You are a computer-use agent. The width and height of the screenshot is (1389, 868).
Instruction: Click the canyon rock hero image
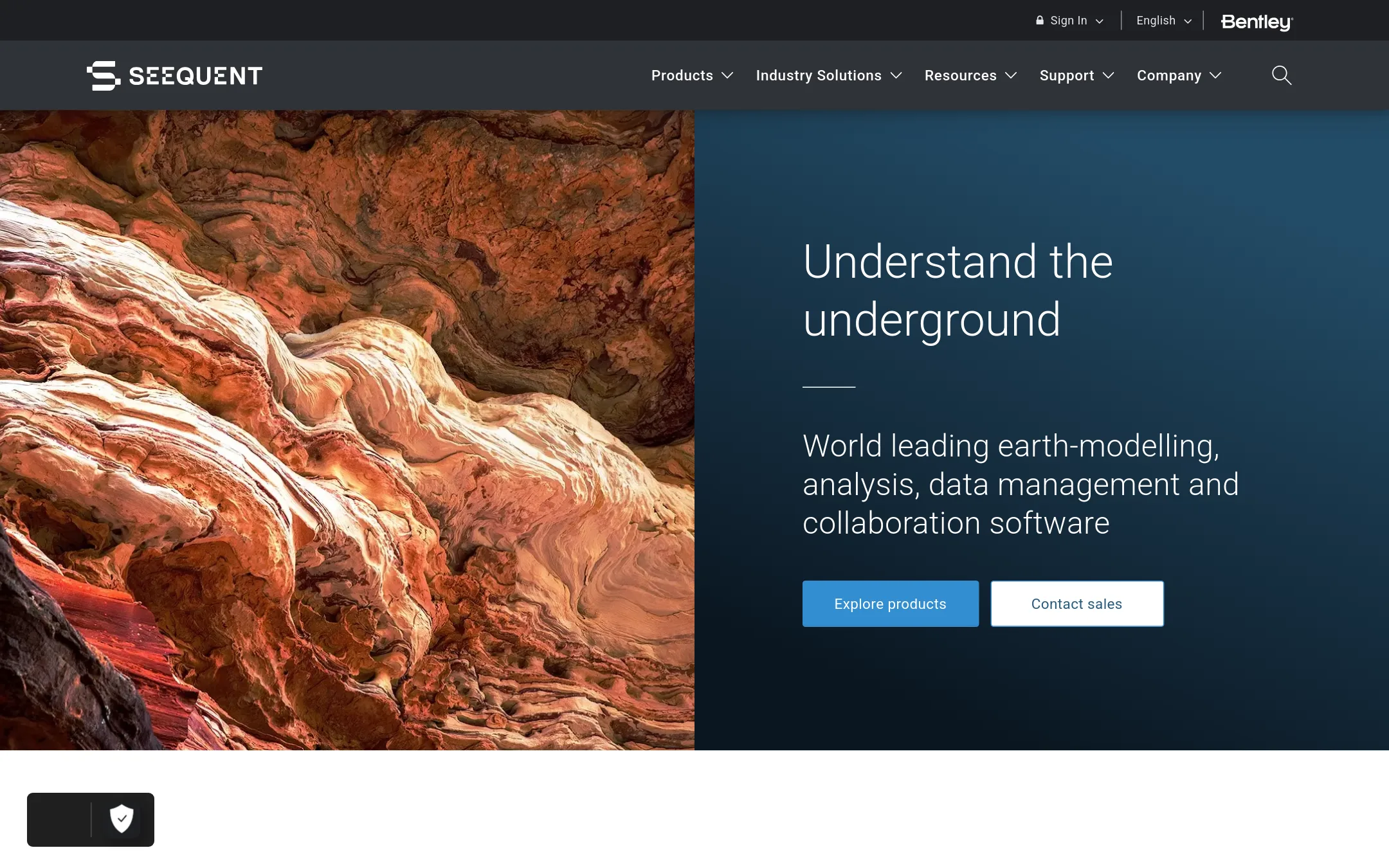(x=347, y=430)
